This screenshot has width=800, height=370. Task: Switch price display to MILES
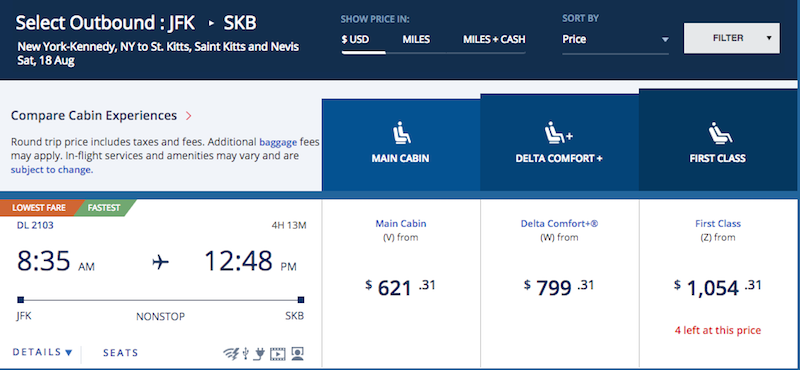[x=416, y=39]
